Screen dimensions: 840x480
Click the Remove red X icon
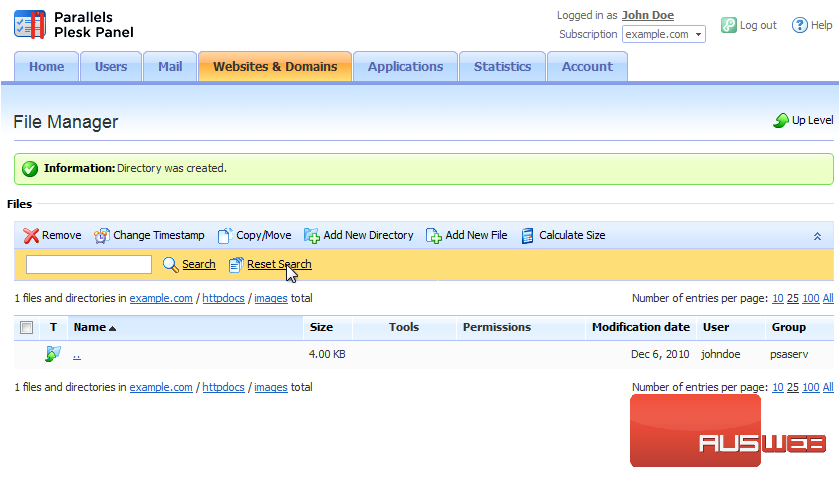tap(31, 236)
